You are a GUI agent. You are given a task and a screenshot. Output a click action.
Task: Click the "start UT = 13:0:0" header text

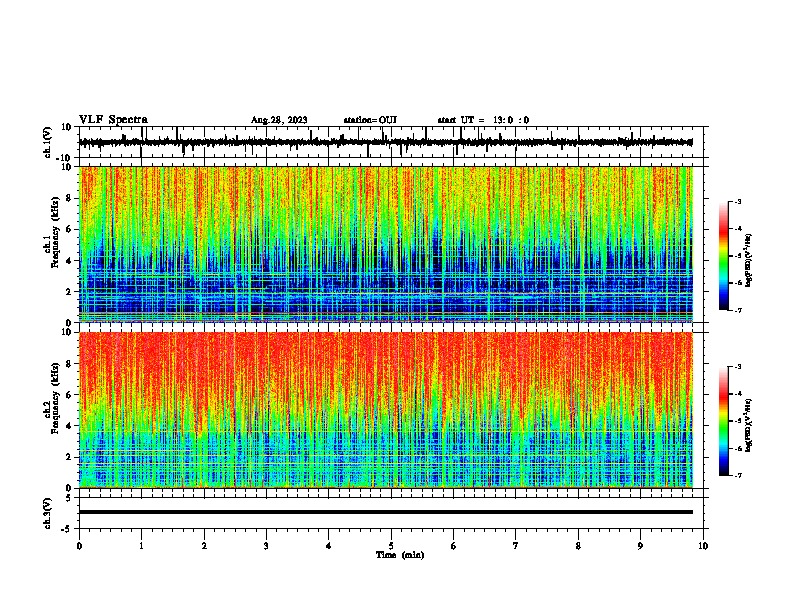(483, 120)
